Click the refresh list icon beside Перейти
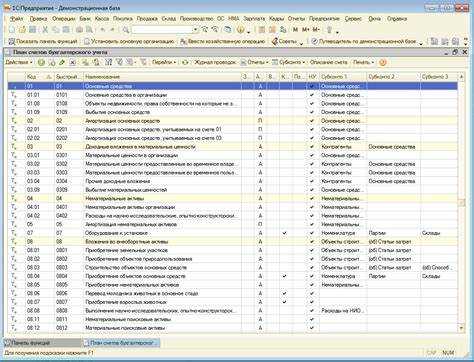 tap(185, 62)
